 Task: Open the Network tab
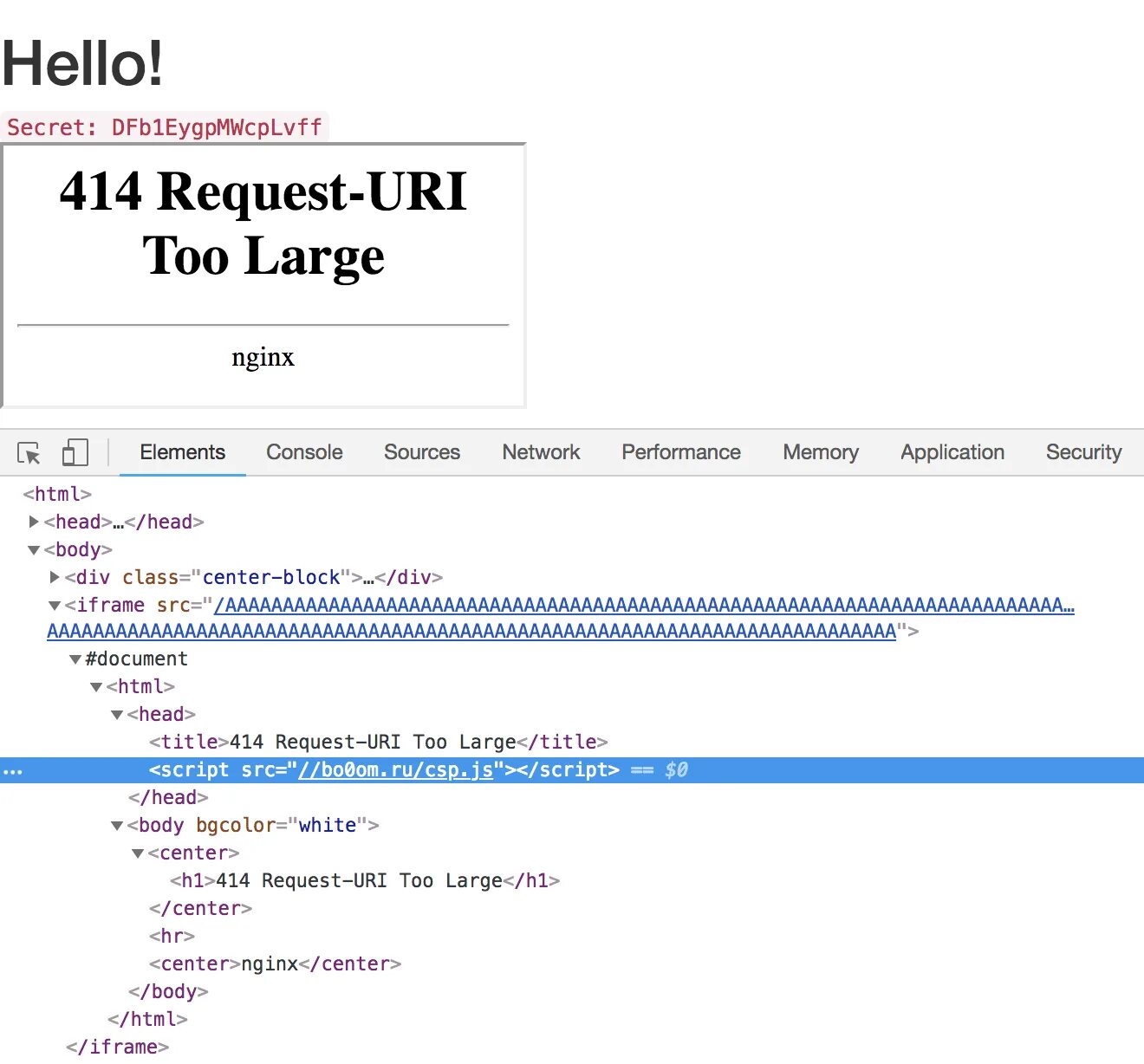541,452
